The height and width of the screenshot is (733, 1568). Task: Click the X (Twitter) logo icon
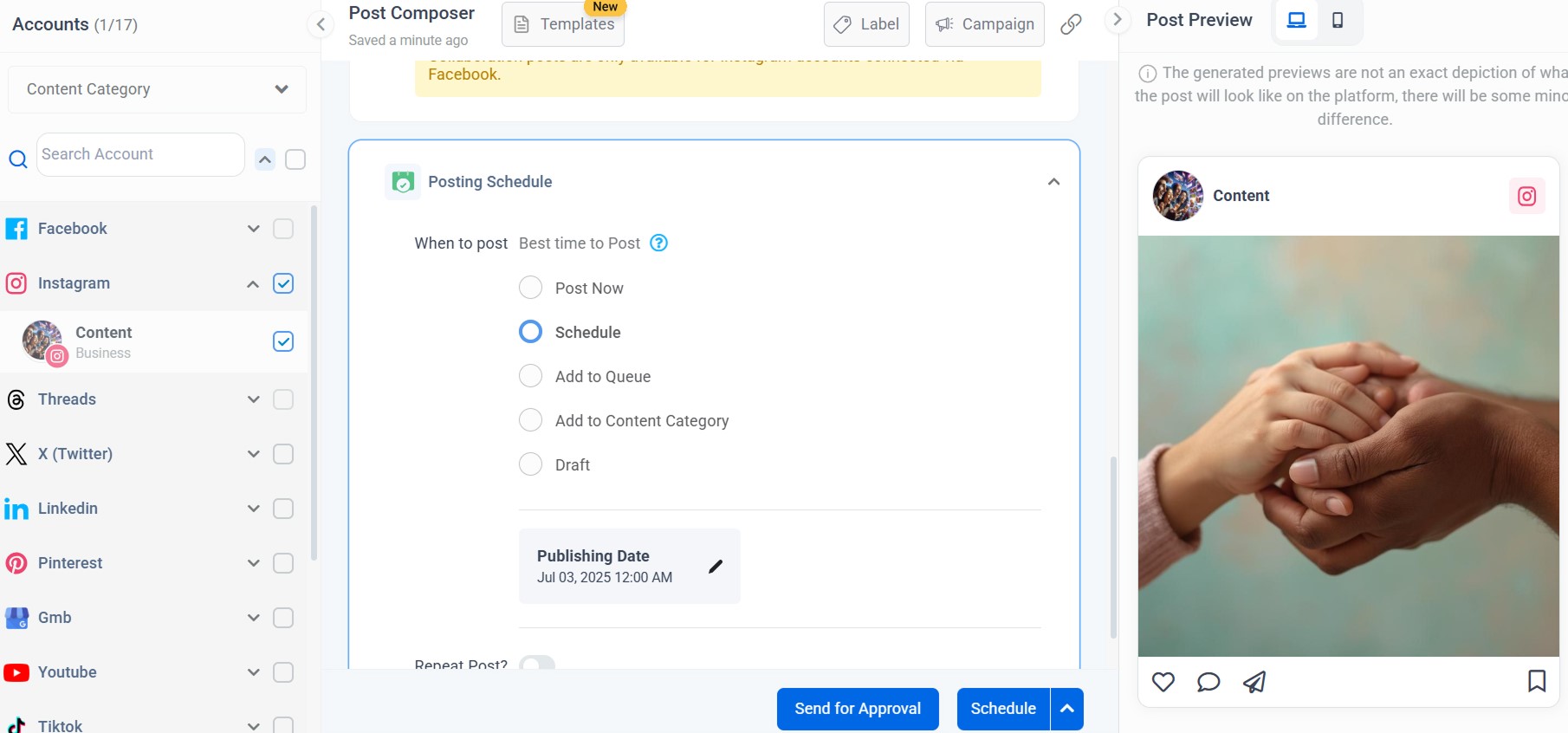tap(16, 454)
